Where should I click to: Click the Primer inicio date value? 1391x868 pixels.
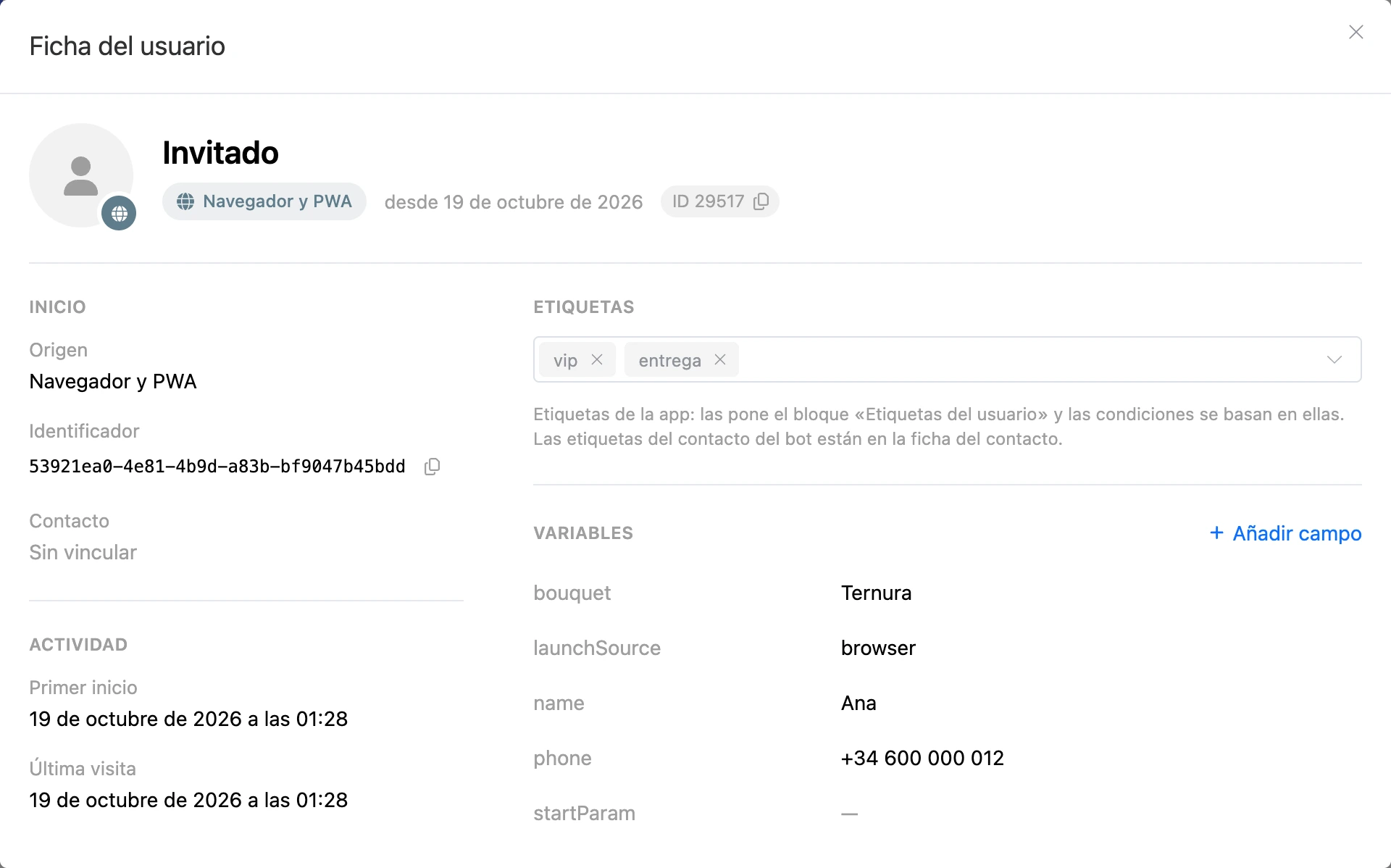[x=188, y=719]
